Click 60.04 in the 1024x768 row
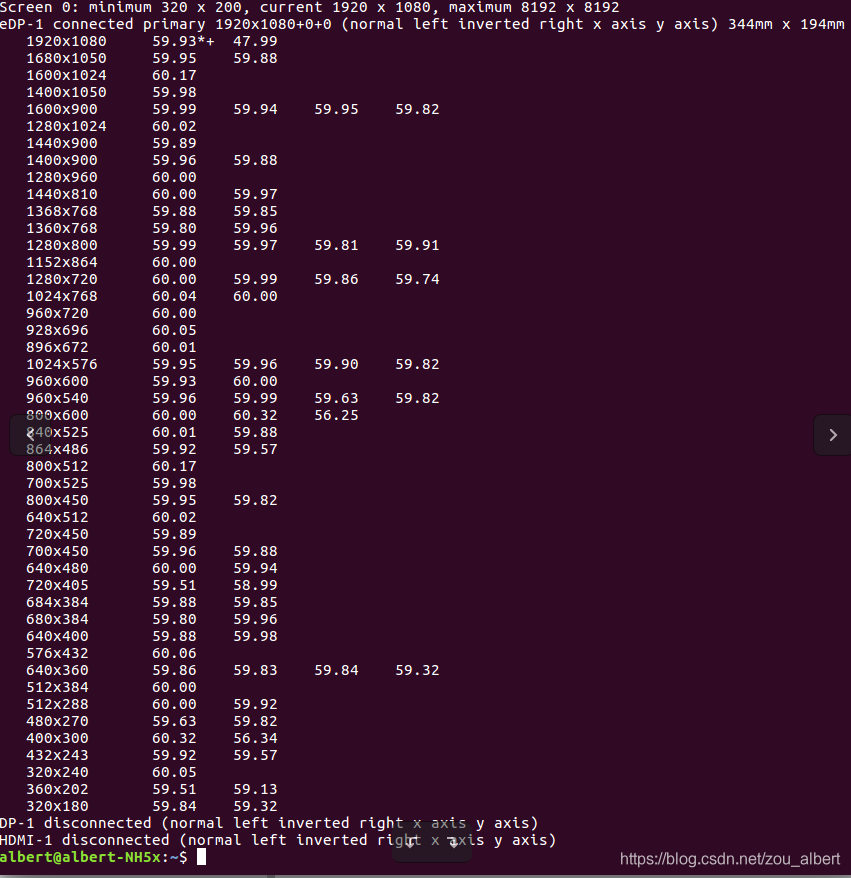 (174, 296)
